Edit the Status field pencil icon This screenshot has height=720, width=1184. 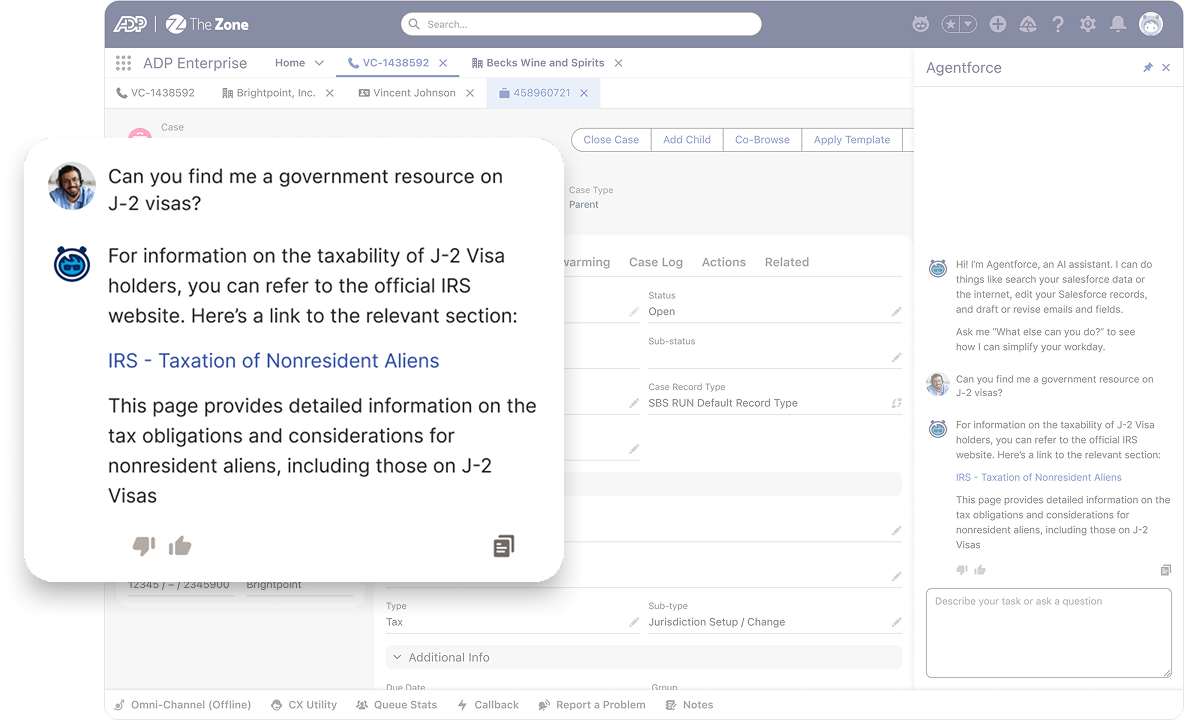(896, 312)
